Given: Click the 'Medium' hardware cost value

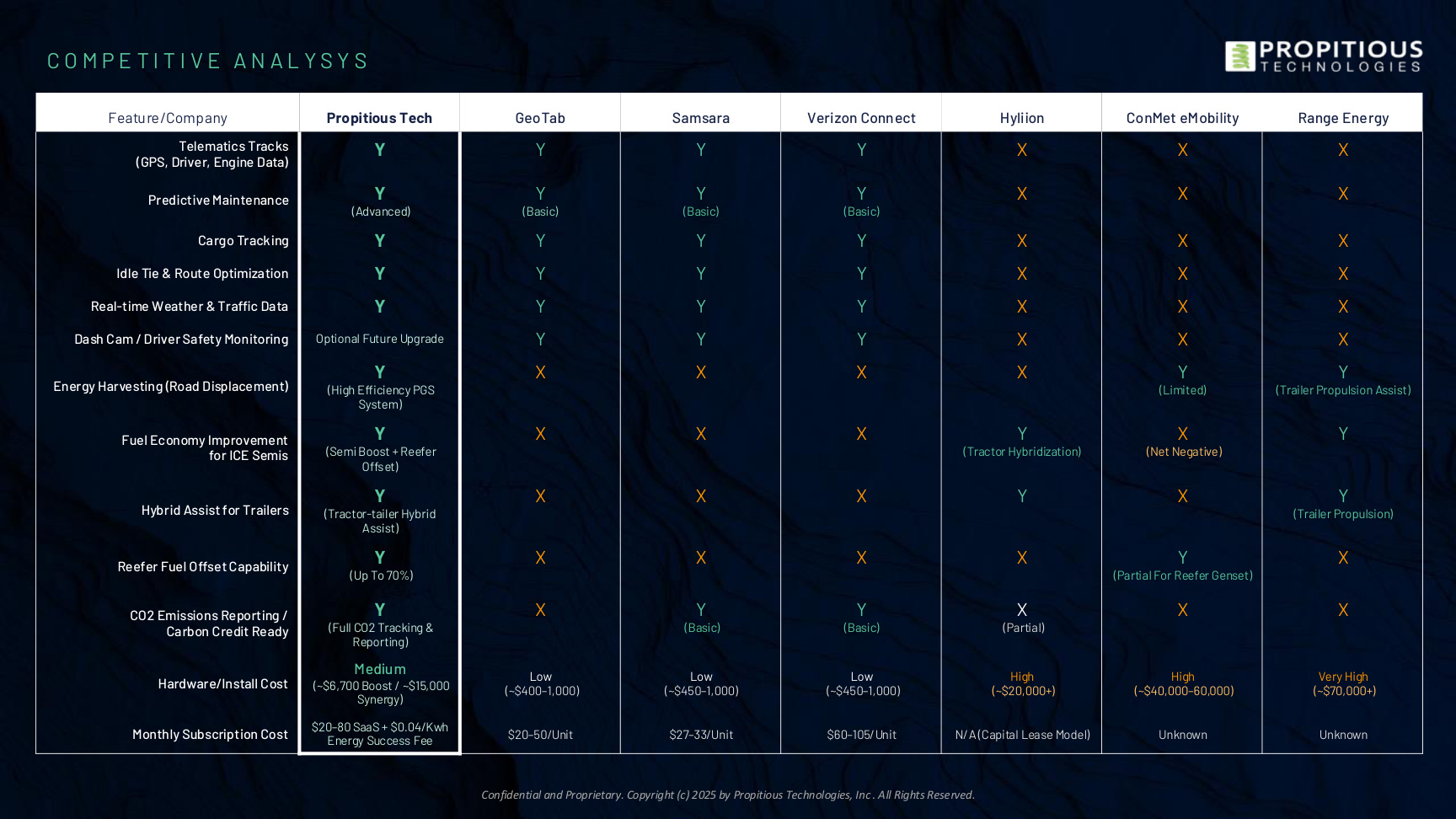Looking at the screenshot, I should [x=380, y=669].
